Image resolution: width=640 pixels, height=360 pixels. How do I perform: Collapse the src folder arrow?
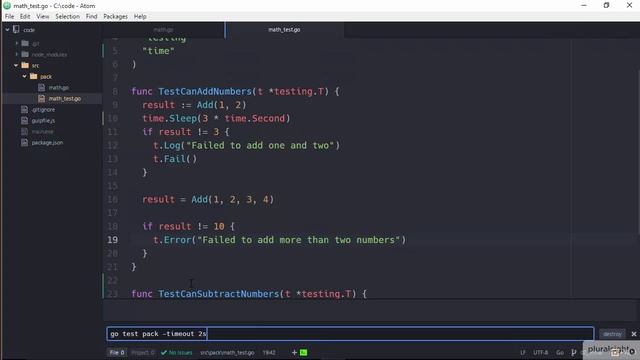16,65
